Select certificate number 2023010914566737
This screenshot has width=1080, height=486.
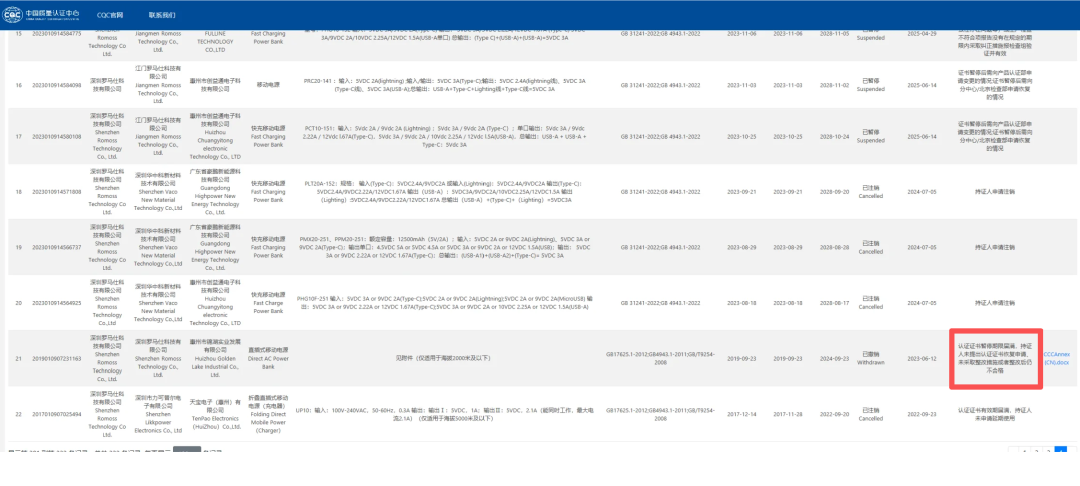(56, 246)
